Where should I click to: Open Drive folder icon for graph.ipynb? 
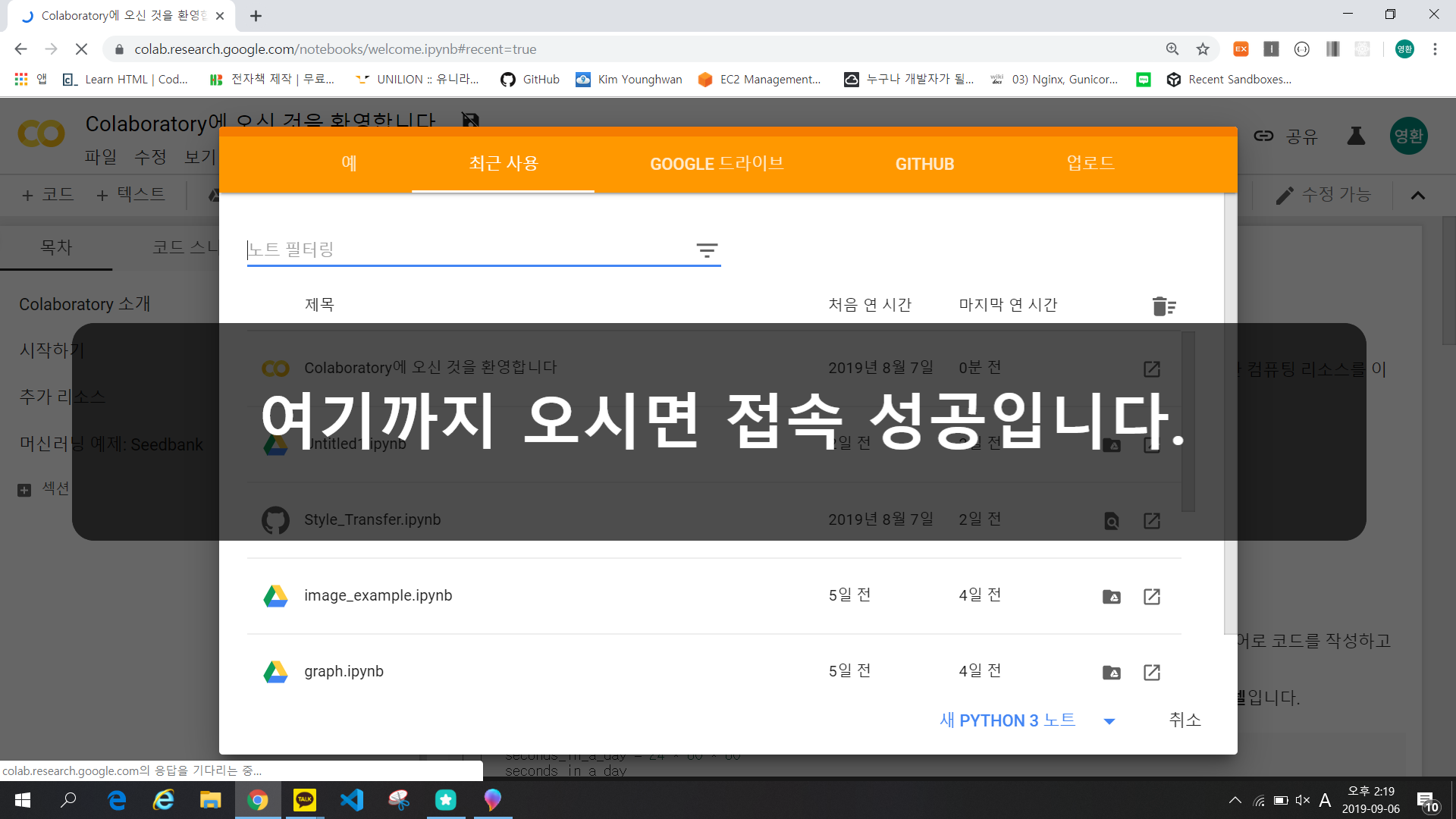pos(1111,673)
